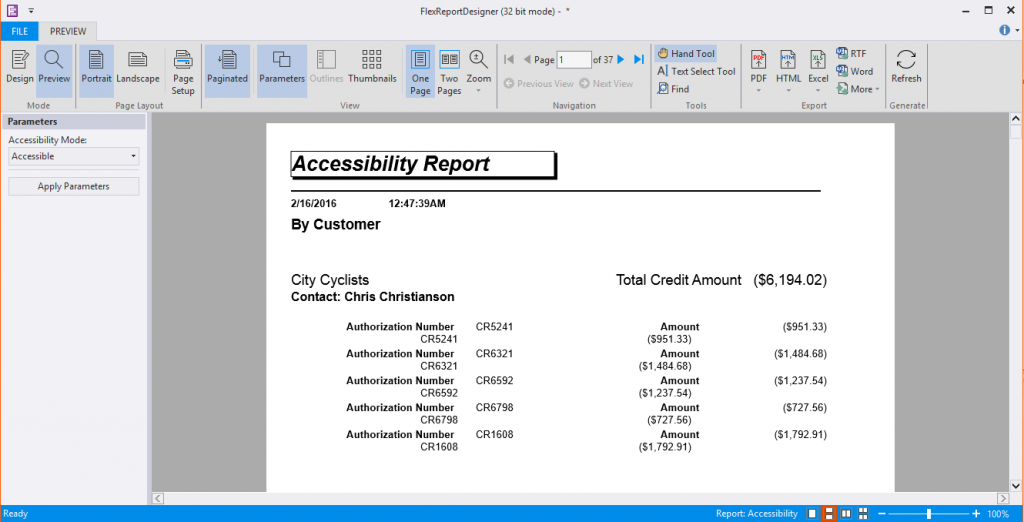Open the info help icon
The height and width of the screenshot is (522, 1024).
pos(1004,30)
